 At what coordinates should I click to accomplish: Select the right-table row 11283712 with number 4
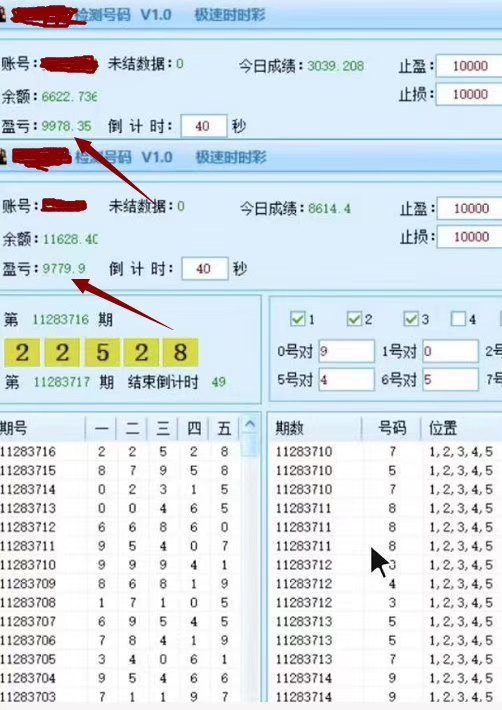tap(386, 584)
